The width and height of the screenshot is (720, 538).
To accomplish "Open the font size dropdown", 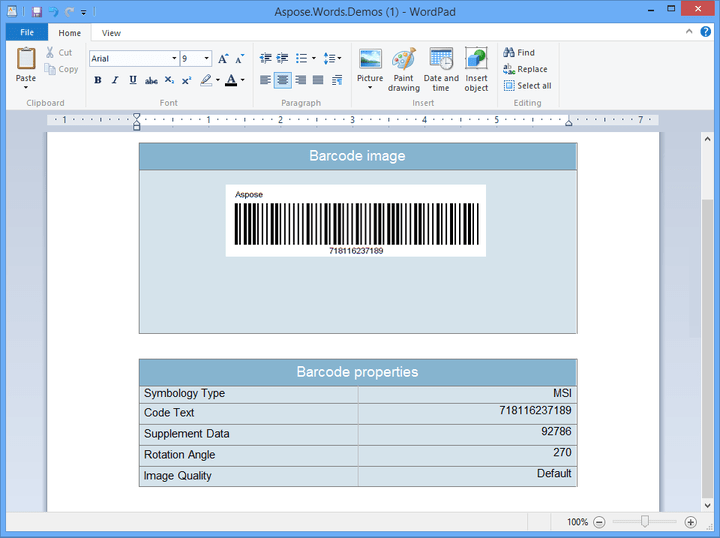I will [x=207, y=59].
